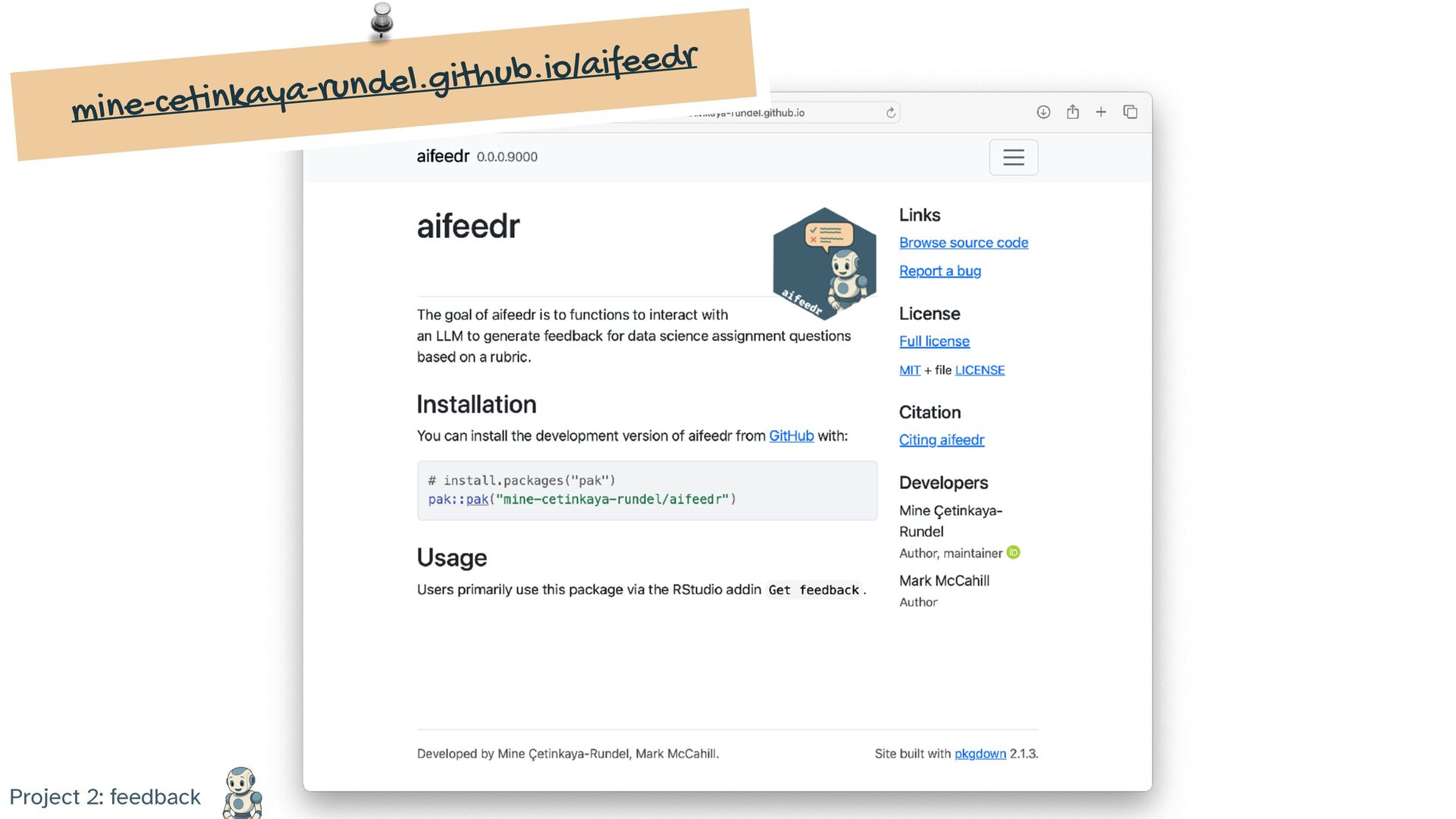Click the aifeedr navbar brand title
The height and width of the screenshot is (819, 1456).
tap(443, 156)
